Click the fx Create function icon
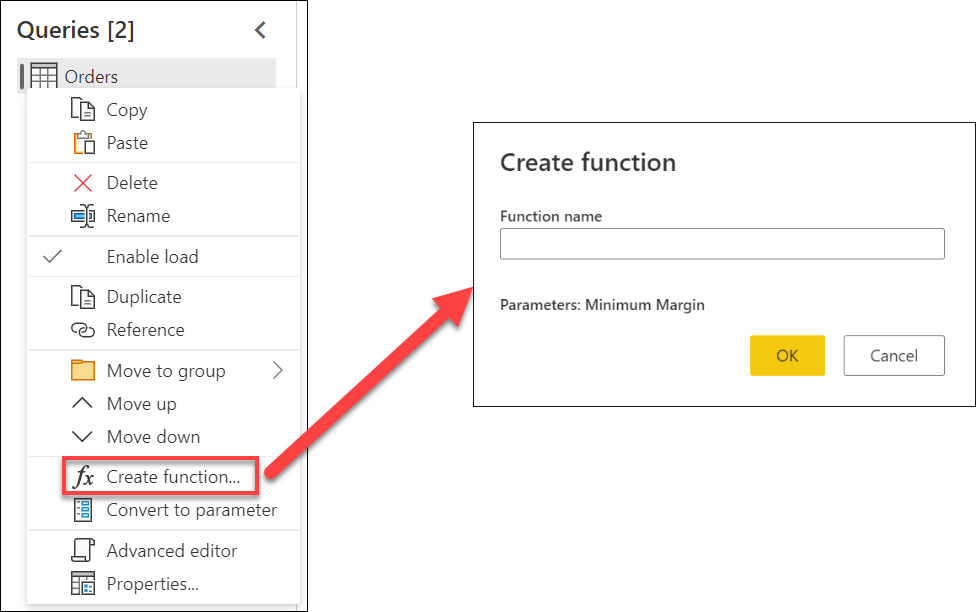The image size is (976, 612). (83, 477)
